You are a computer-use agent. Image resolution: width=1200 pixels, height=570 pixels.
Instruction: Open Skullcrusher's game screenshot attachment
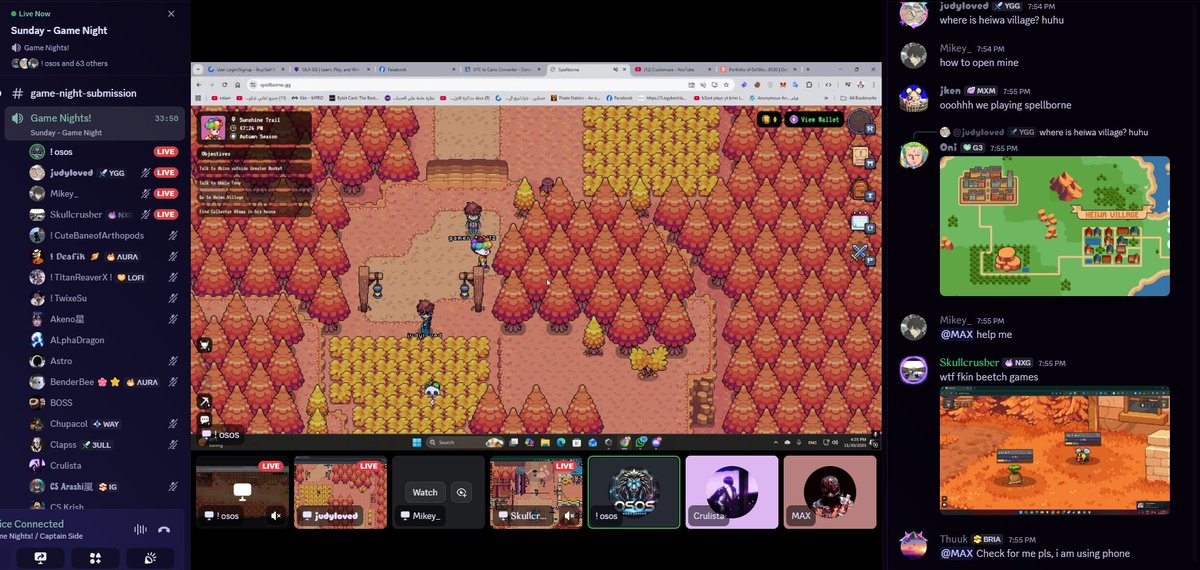click(x=1055, y=450)
